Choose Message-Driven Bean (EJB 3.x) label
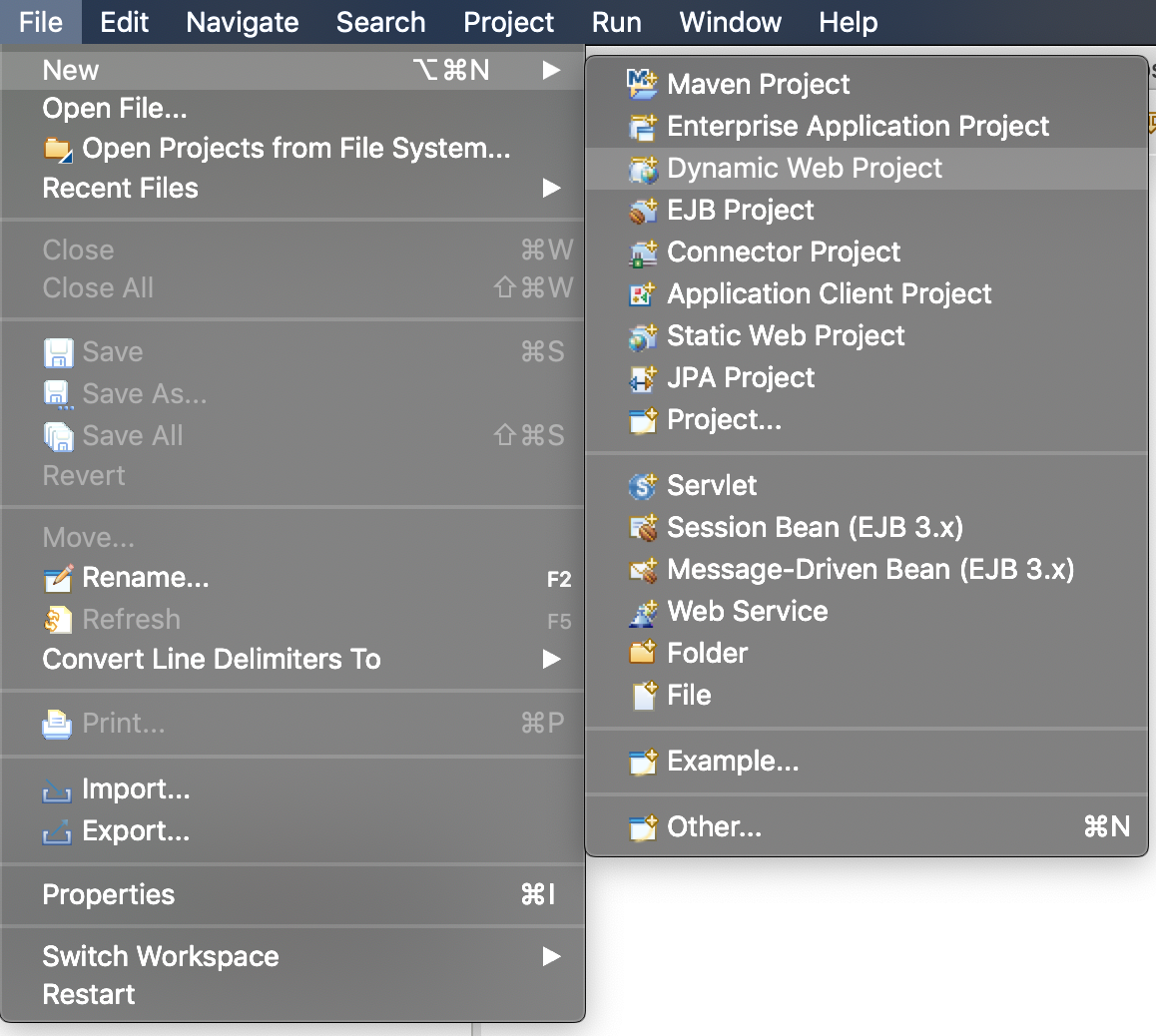Screen dimensions: 1156x1036 point(870,570)
